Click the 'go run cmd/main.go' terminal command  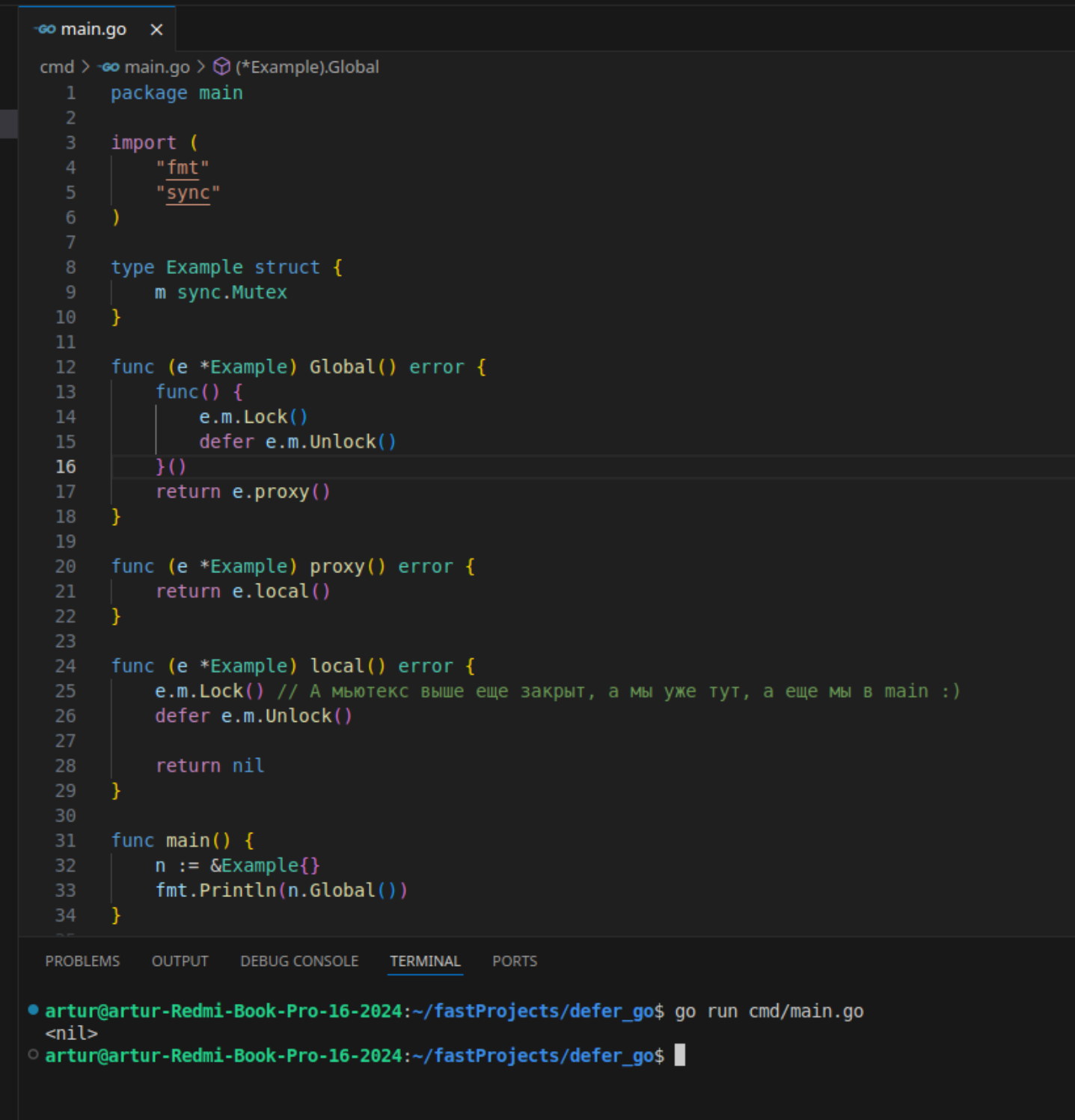[769, 1011]
